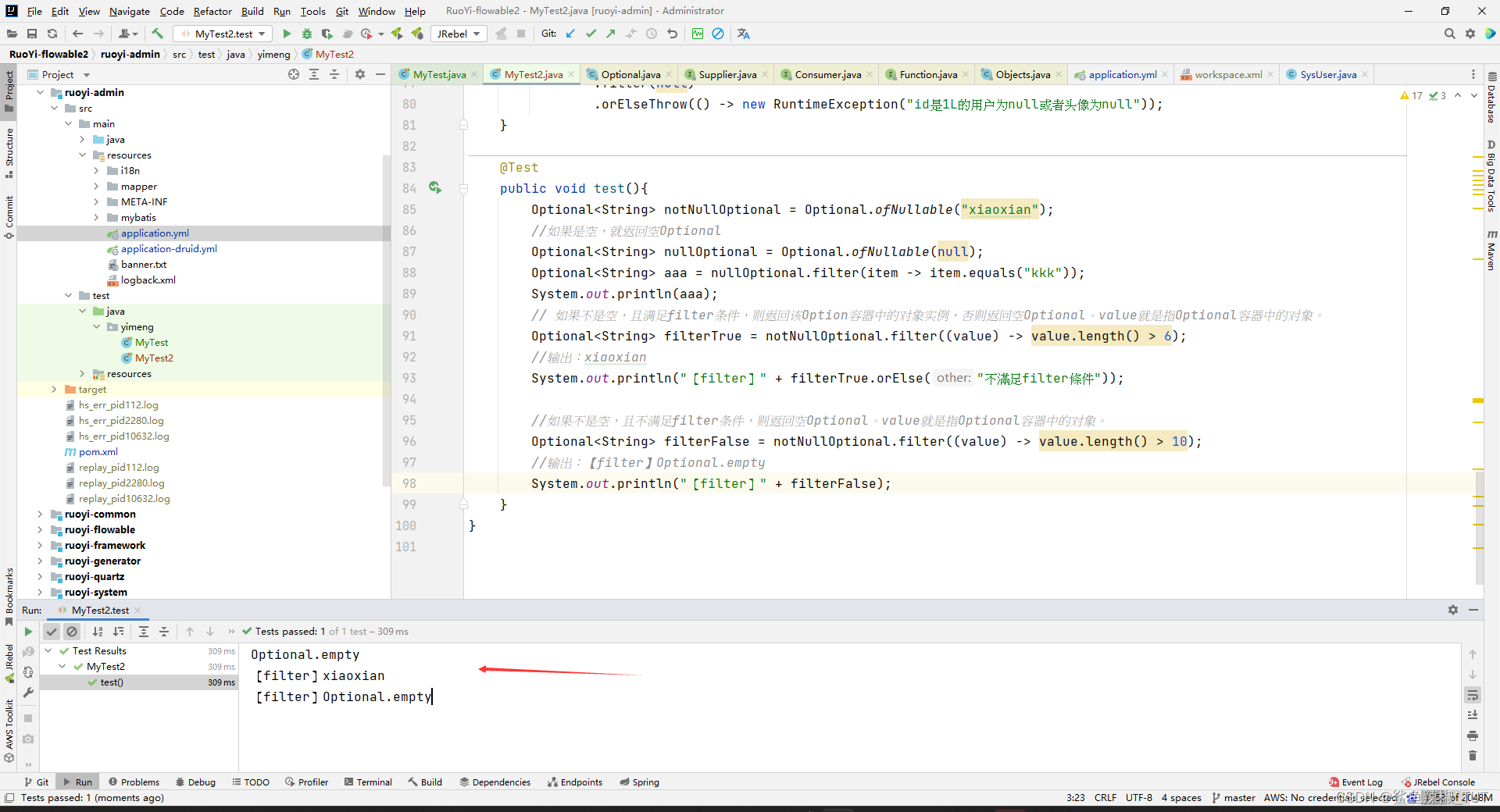This screenshot has height=812, width=1500.
Task: Open the Event Log button
Action: coord(1355,782)
